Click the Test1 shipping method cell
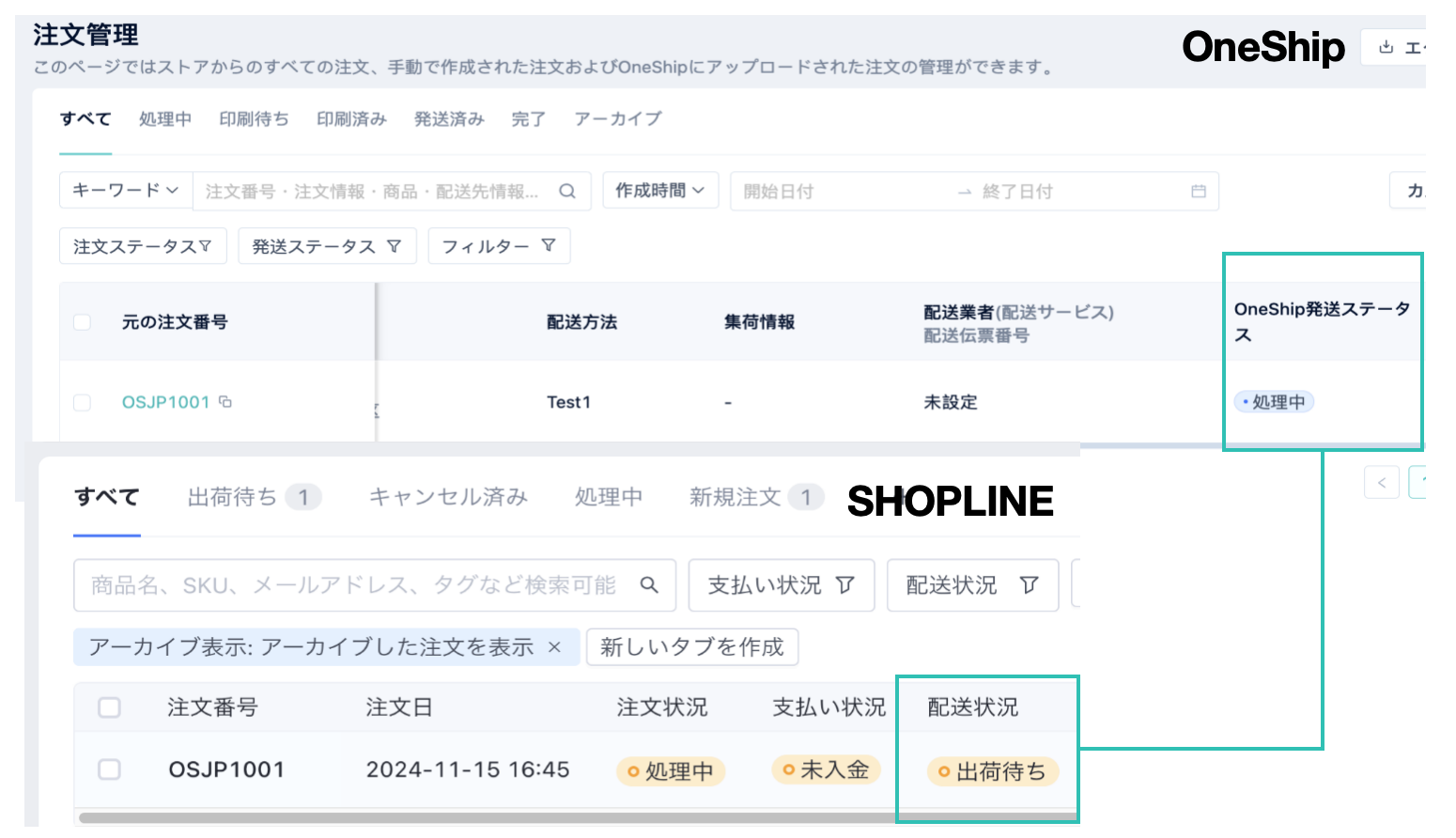The image size is (1456, 838). [x=569, y=402]
